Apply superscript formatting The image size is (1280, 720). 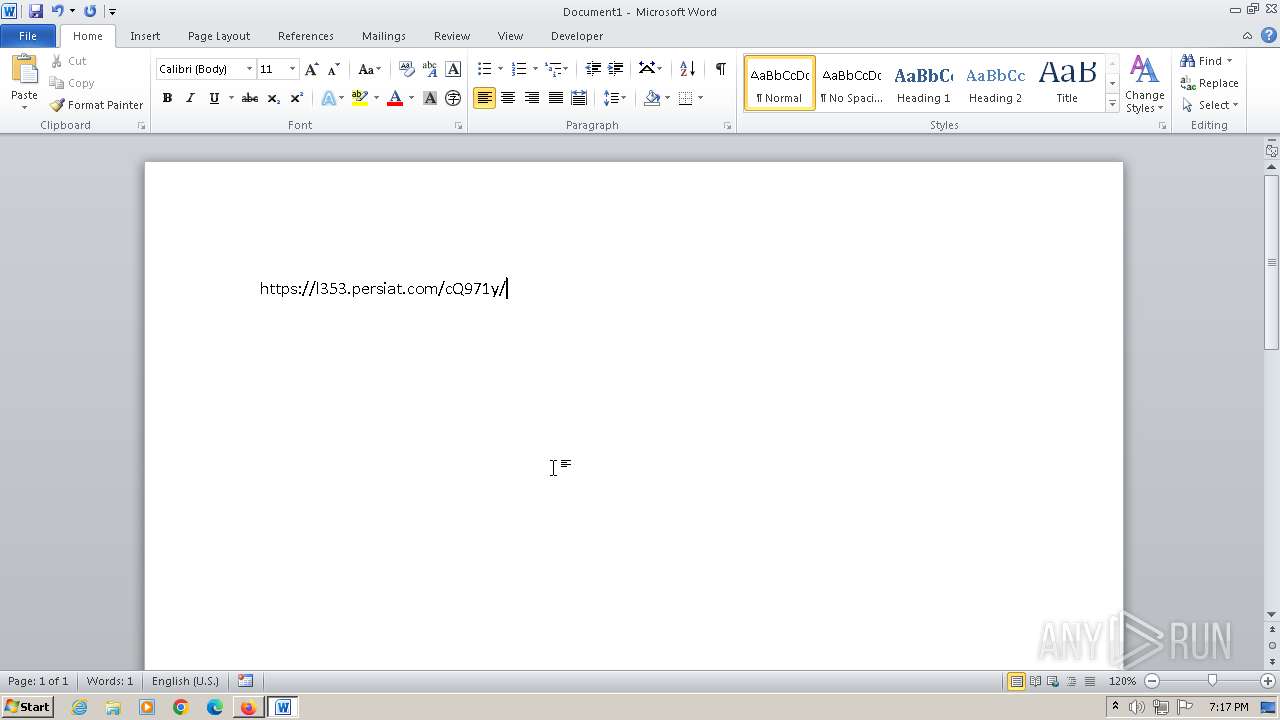point(296,98)
